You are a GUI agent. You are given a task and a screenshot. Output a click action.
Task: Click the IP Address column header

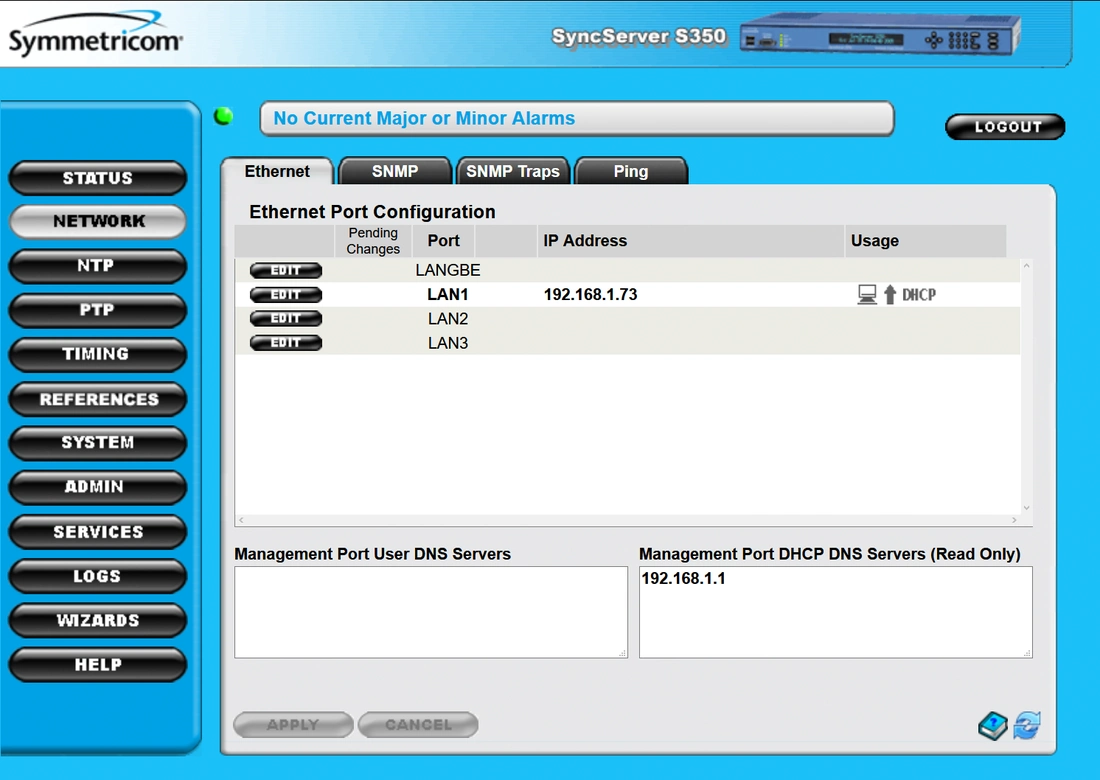click(690, 241)
